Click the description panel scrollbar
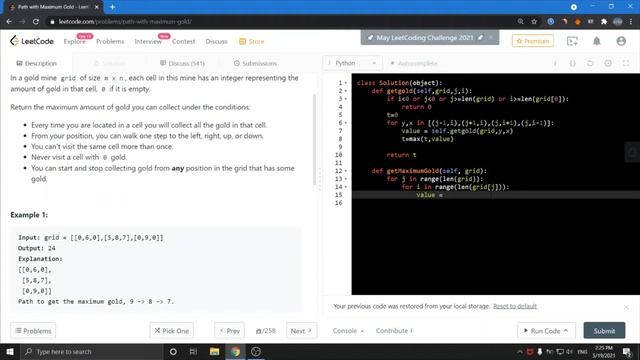Screen dimensions: 640x360 point(314,139)
